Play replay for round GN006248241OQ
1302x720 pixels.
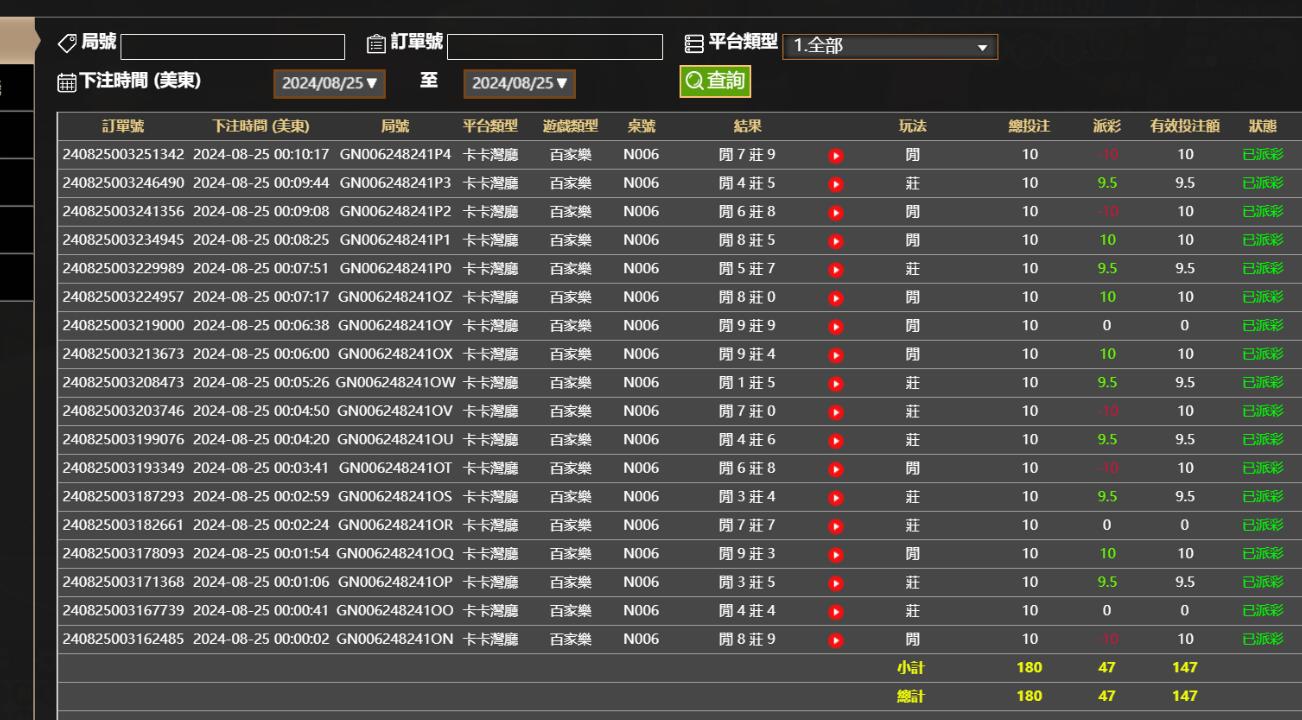[836, 554]
